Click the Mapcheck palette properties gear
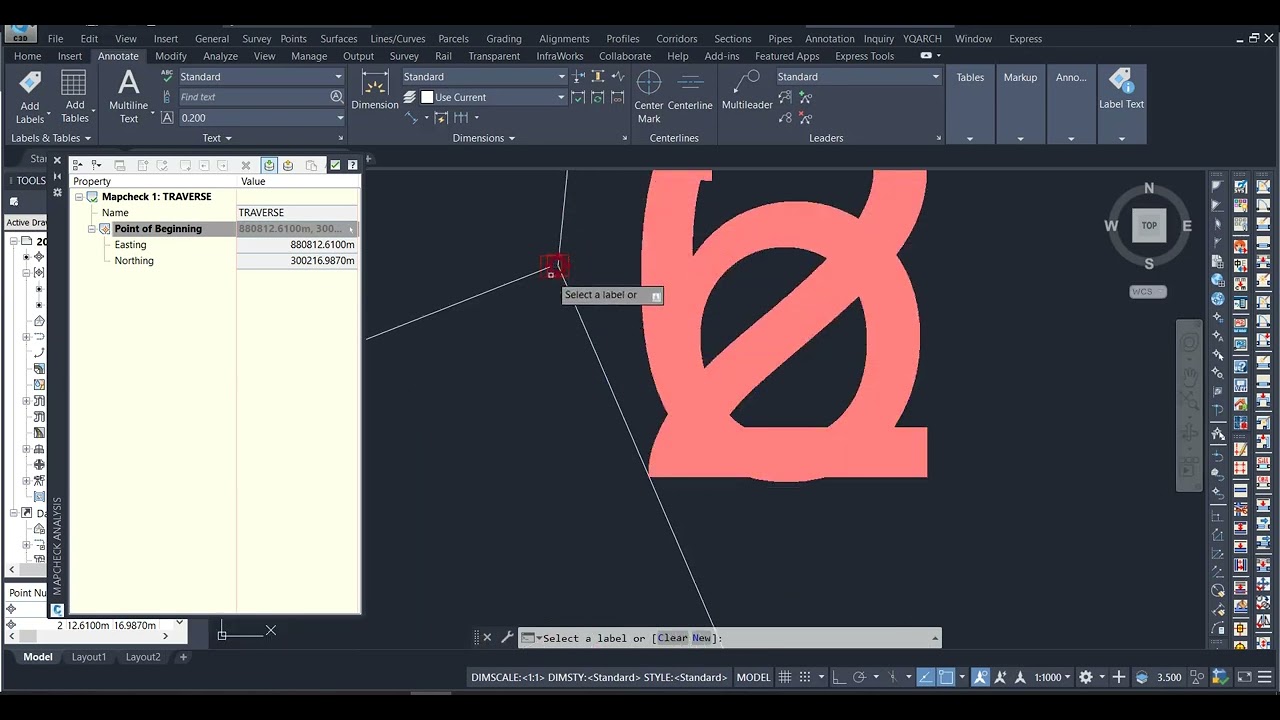The height and width of the screenshot is (720, 1280). pyautogui.click(x=57, y=192)
